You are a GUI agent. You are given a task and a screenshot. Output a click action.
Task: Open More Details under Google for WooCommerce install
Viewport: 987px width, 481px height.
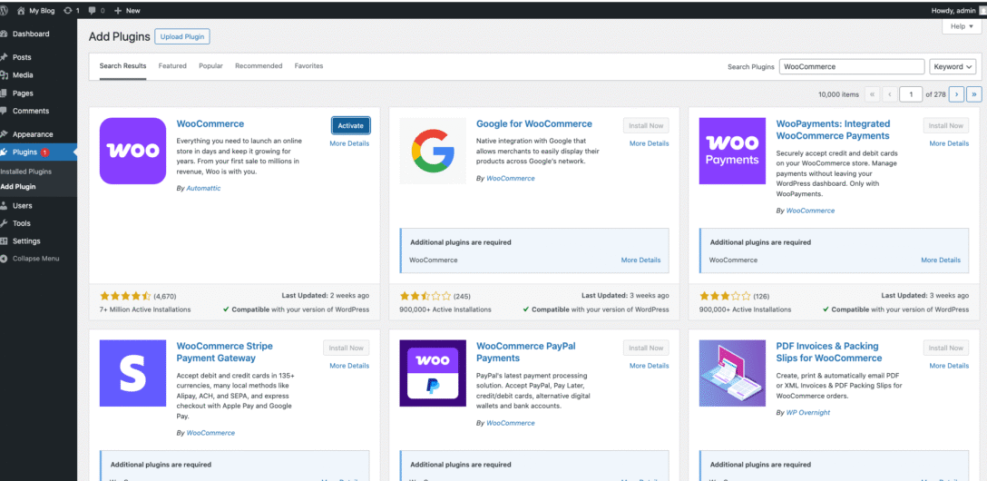pos(649,144)
